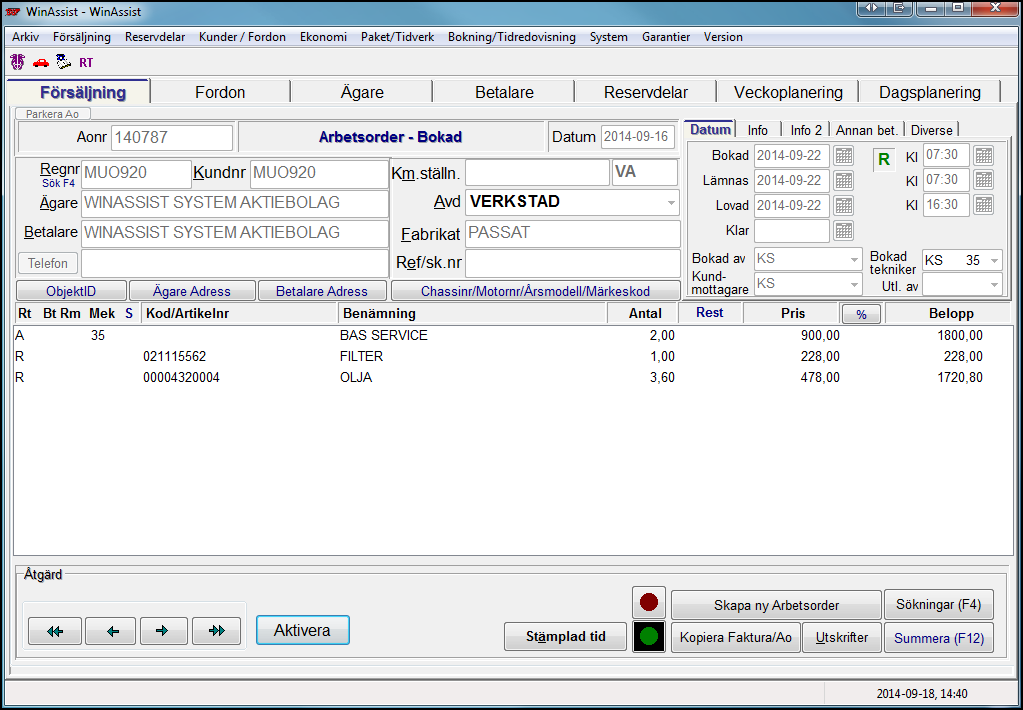Click the red stop light button
The width and height of the screenshot is (1023, 710).
pyautogui.click(x=649, y=602)
